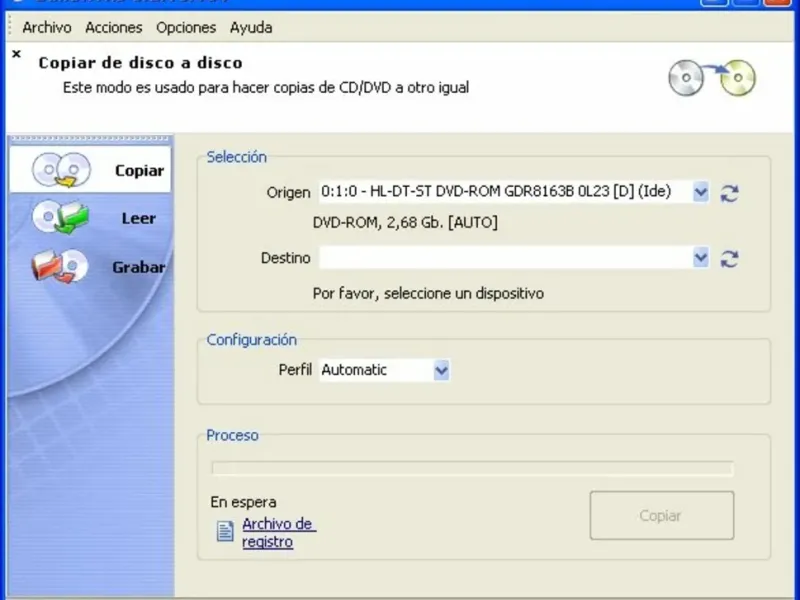Viewport: 800px width, 600px height.
Task: Open the Archivo menu
Action: tap(46, 28)
